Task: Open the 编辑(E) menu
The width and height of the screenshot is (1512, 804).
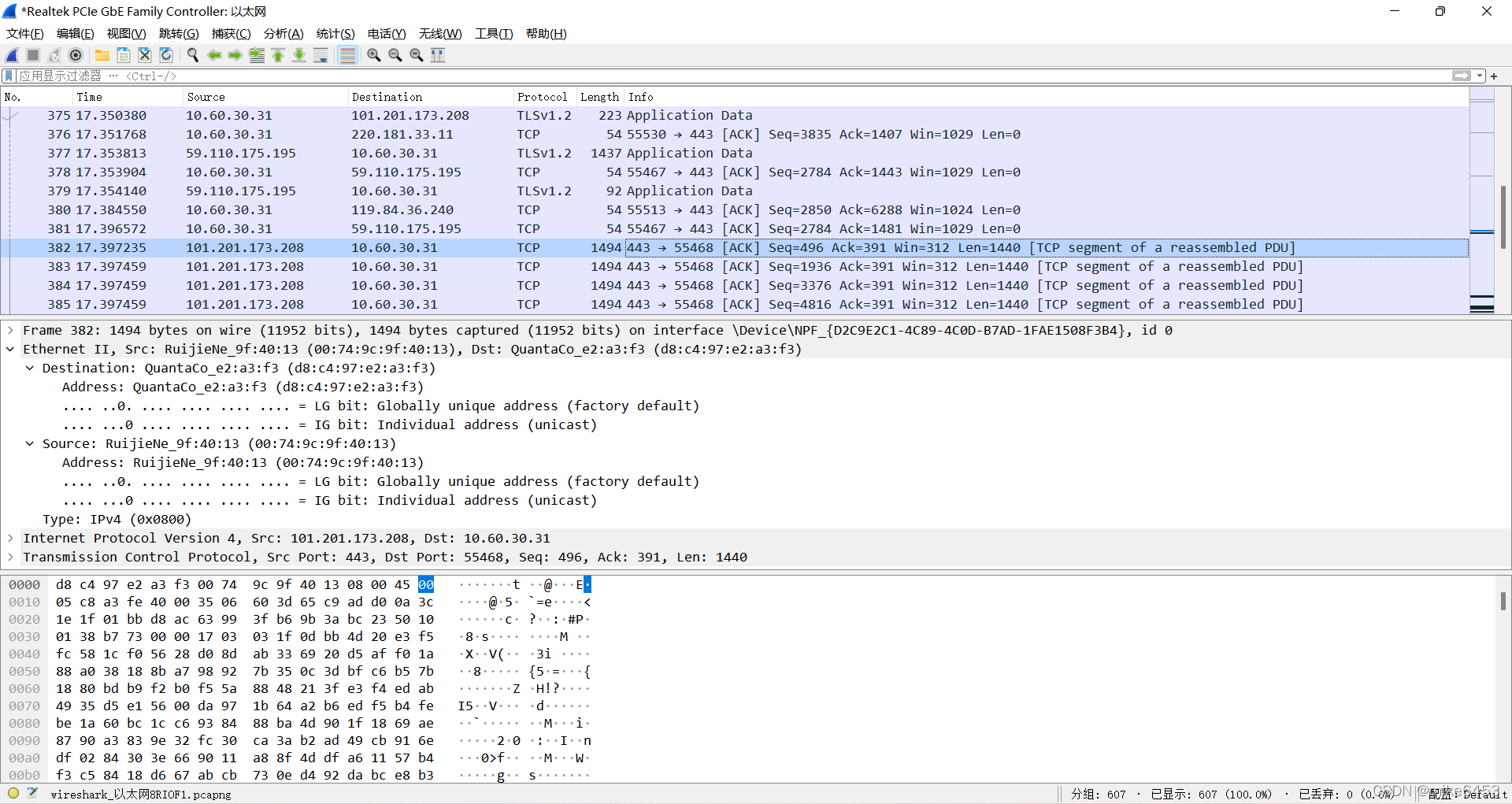Action: (76, 34)
